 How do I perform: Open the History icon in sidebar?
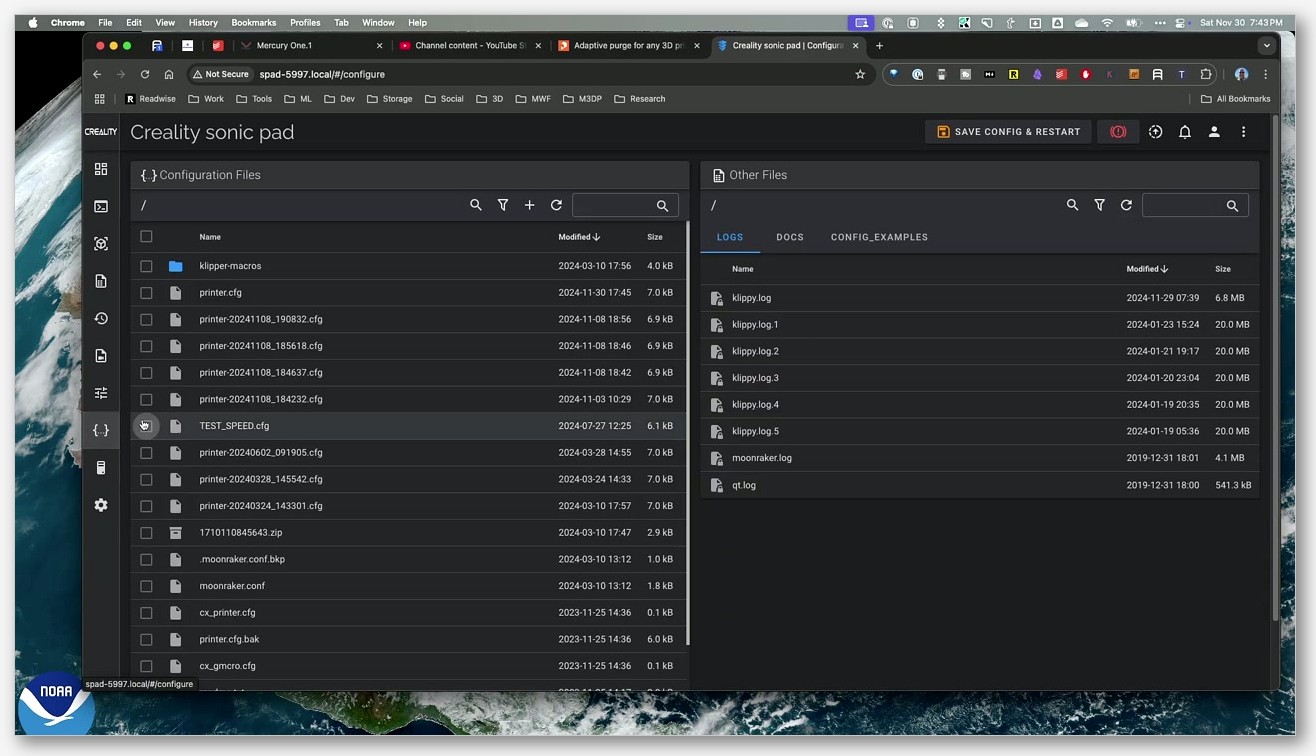tap(101, 318)
